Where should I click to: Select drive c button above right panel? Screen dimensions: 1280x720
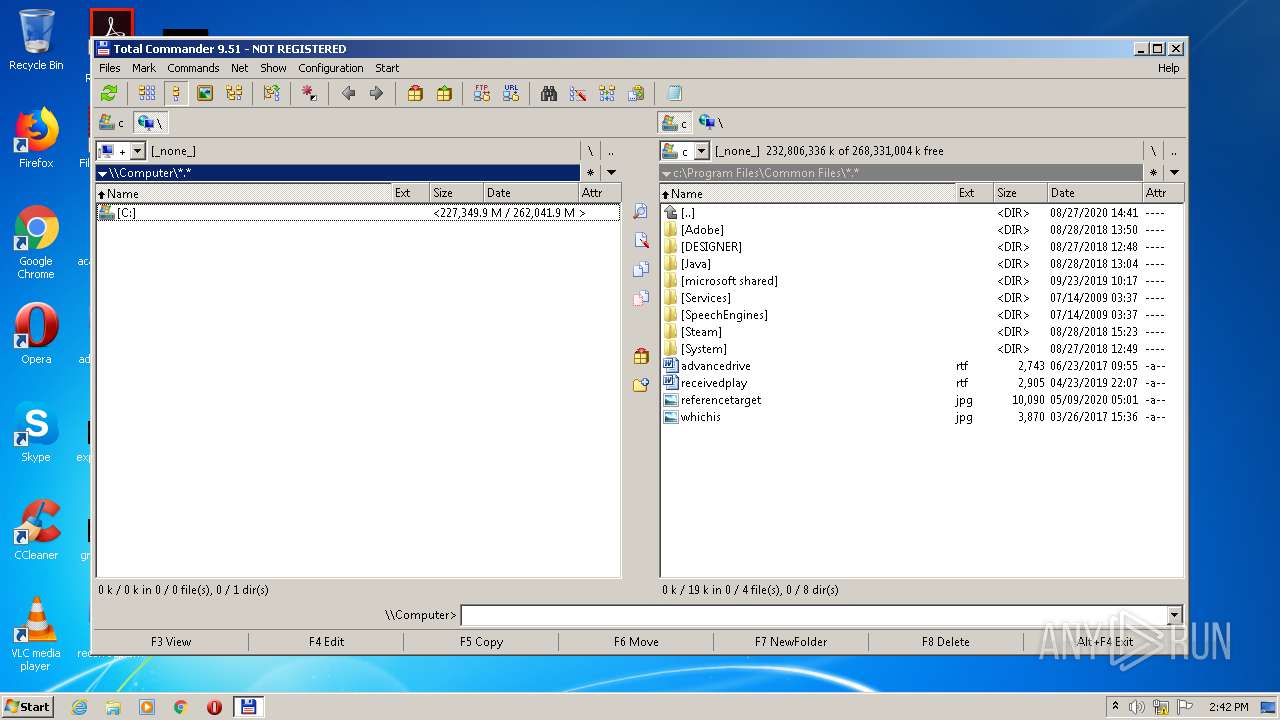674,123
